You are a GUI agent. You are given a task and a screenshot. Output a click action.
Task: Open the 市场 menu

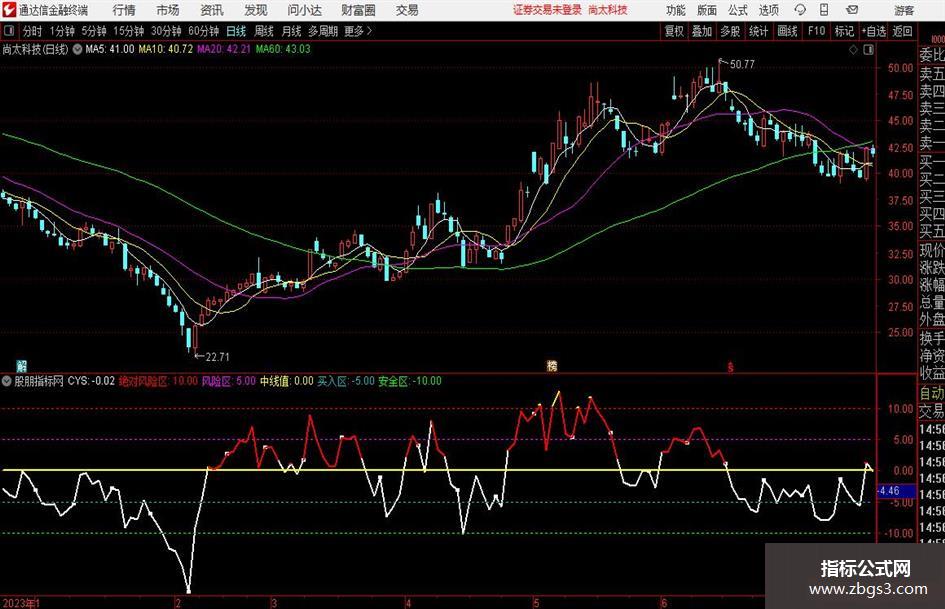tap(168, 10)
